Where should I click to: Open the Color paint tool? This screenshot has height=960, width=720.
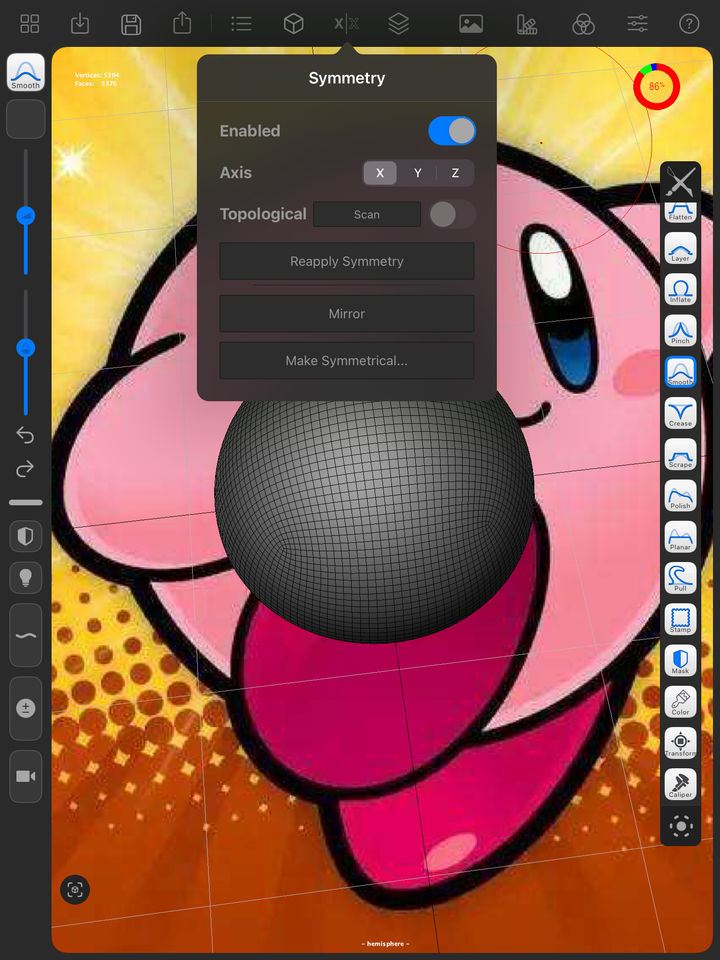pos(680,702)
